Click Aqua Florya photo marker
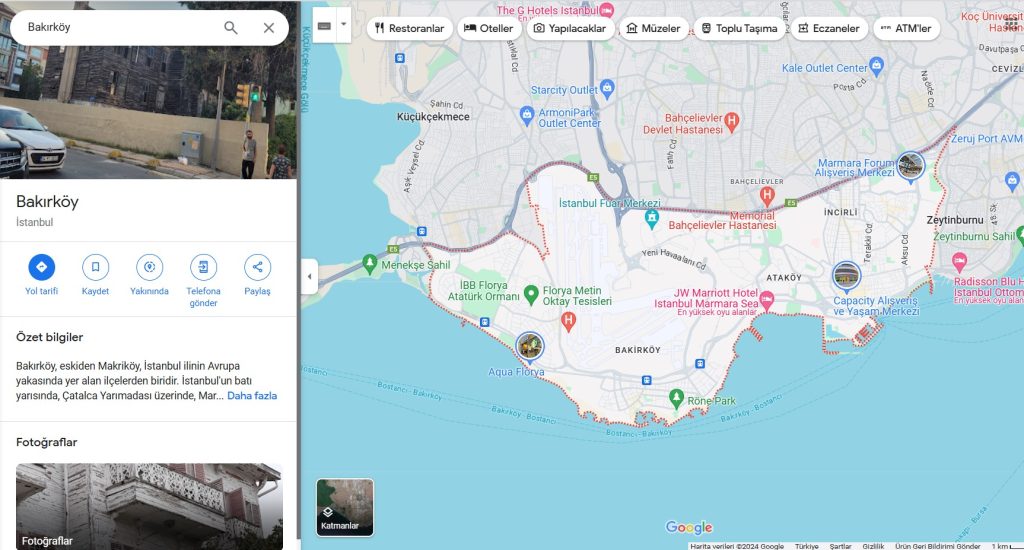1024x550 pixels. pyautogui.click(x=530, y=346)
